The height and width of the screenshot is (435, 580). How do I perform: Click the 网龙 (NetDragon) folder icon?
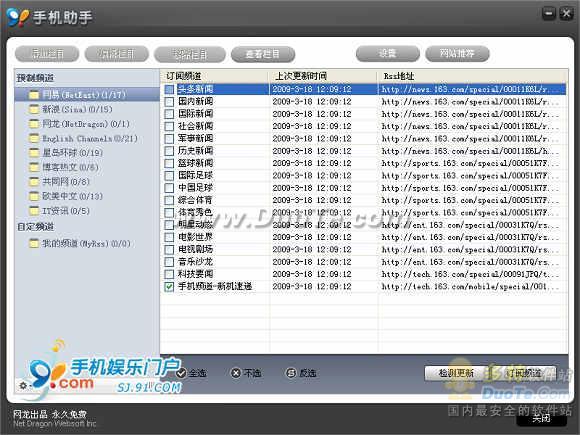click(34, 124)
